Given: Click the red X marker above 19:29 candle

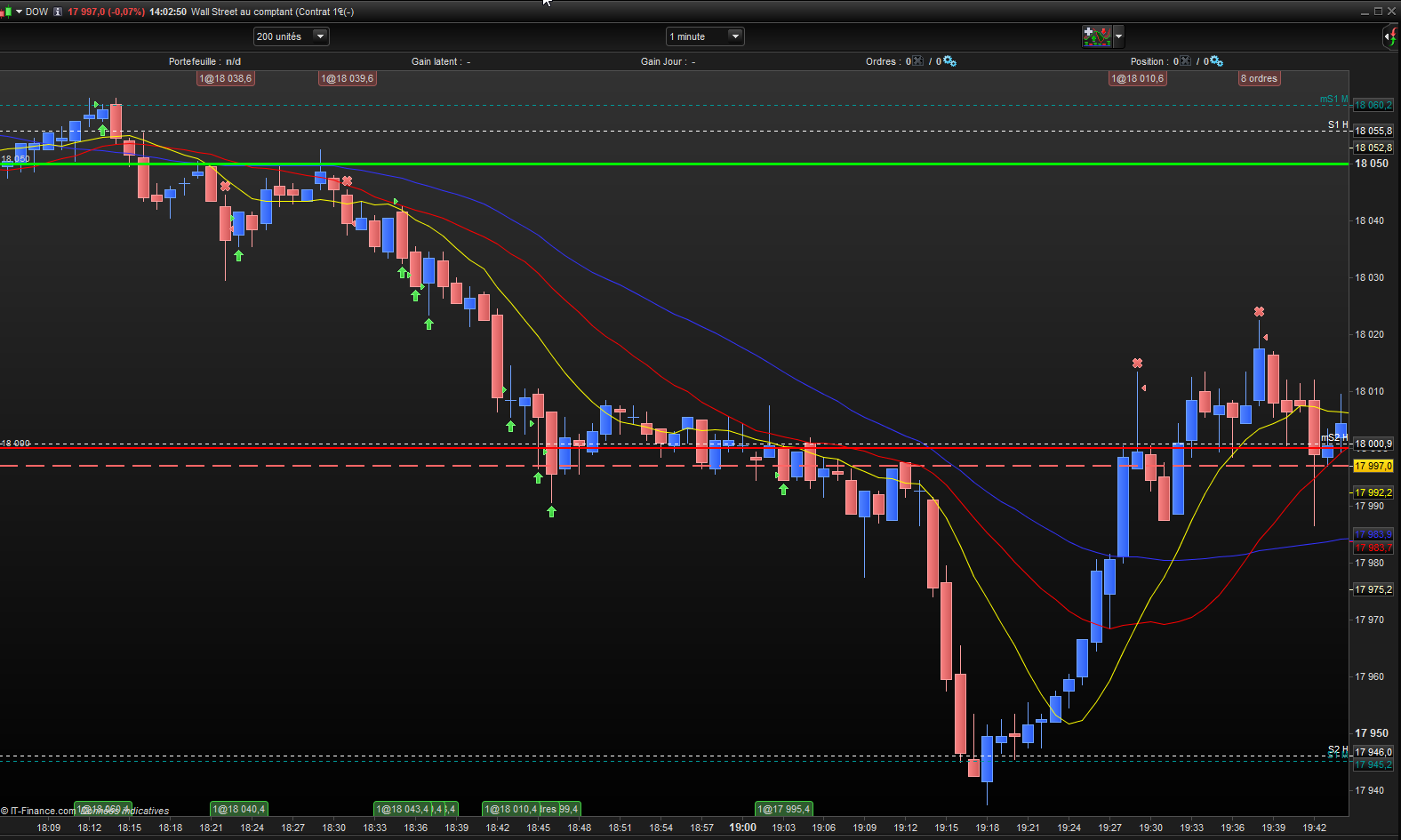Looking at the screenshot, I should pos(1137,364).
